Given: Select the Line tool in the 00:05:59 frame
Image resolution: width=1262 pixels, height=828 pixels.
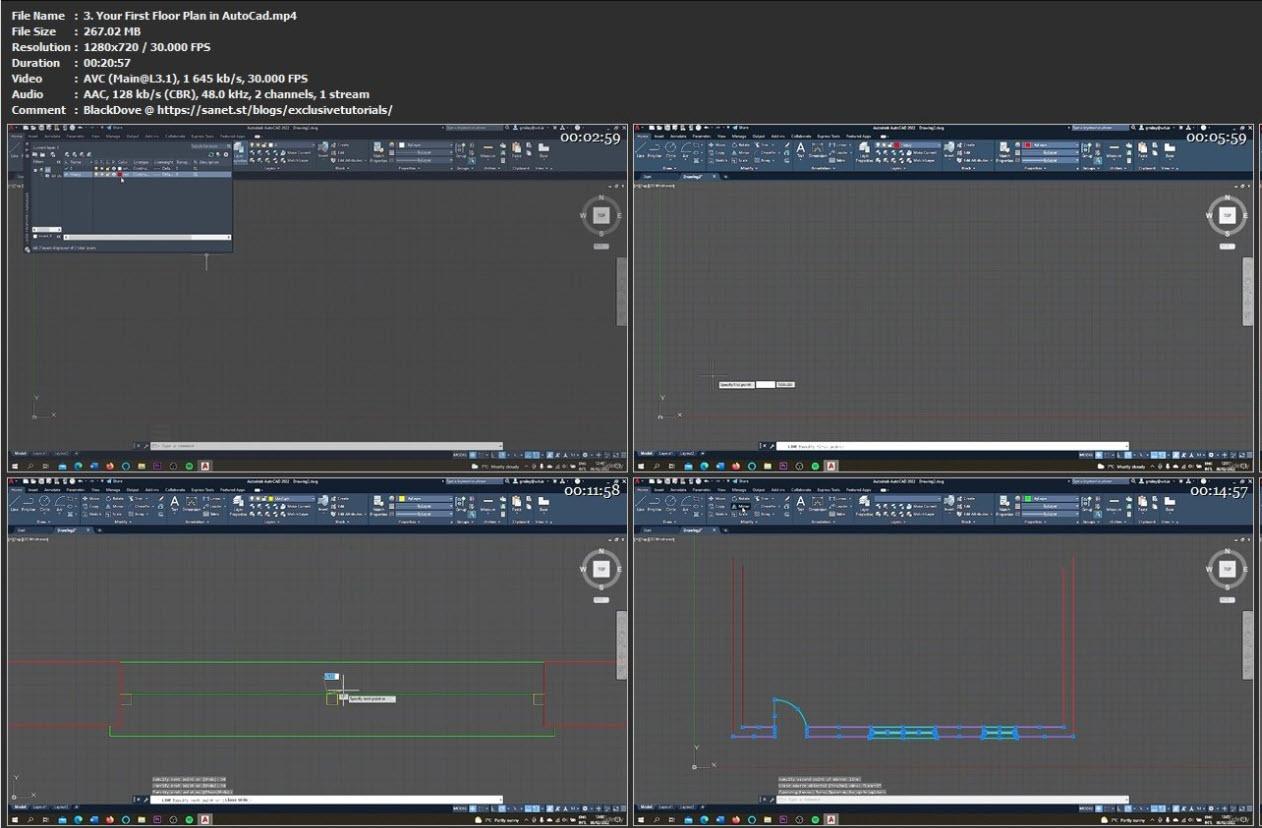Looking at the screenshot, I should [640, 148].
